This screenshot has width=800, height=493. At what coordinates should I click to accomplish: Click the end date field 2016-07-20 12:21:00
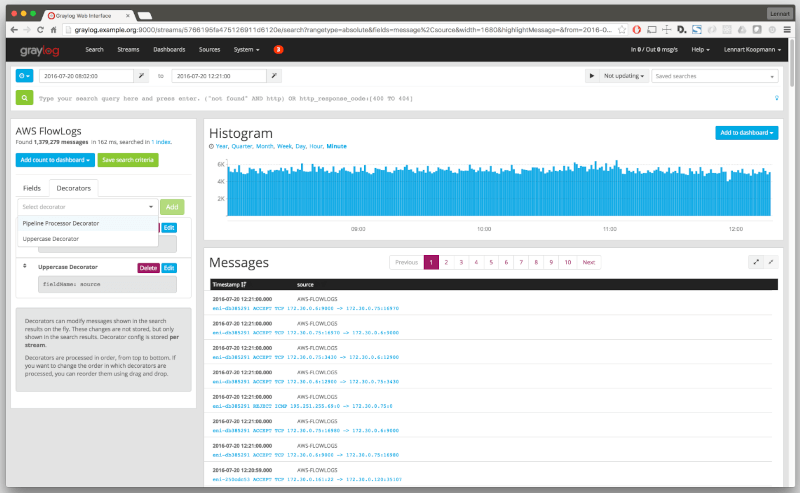[219, 76]
